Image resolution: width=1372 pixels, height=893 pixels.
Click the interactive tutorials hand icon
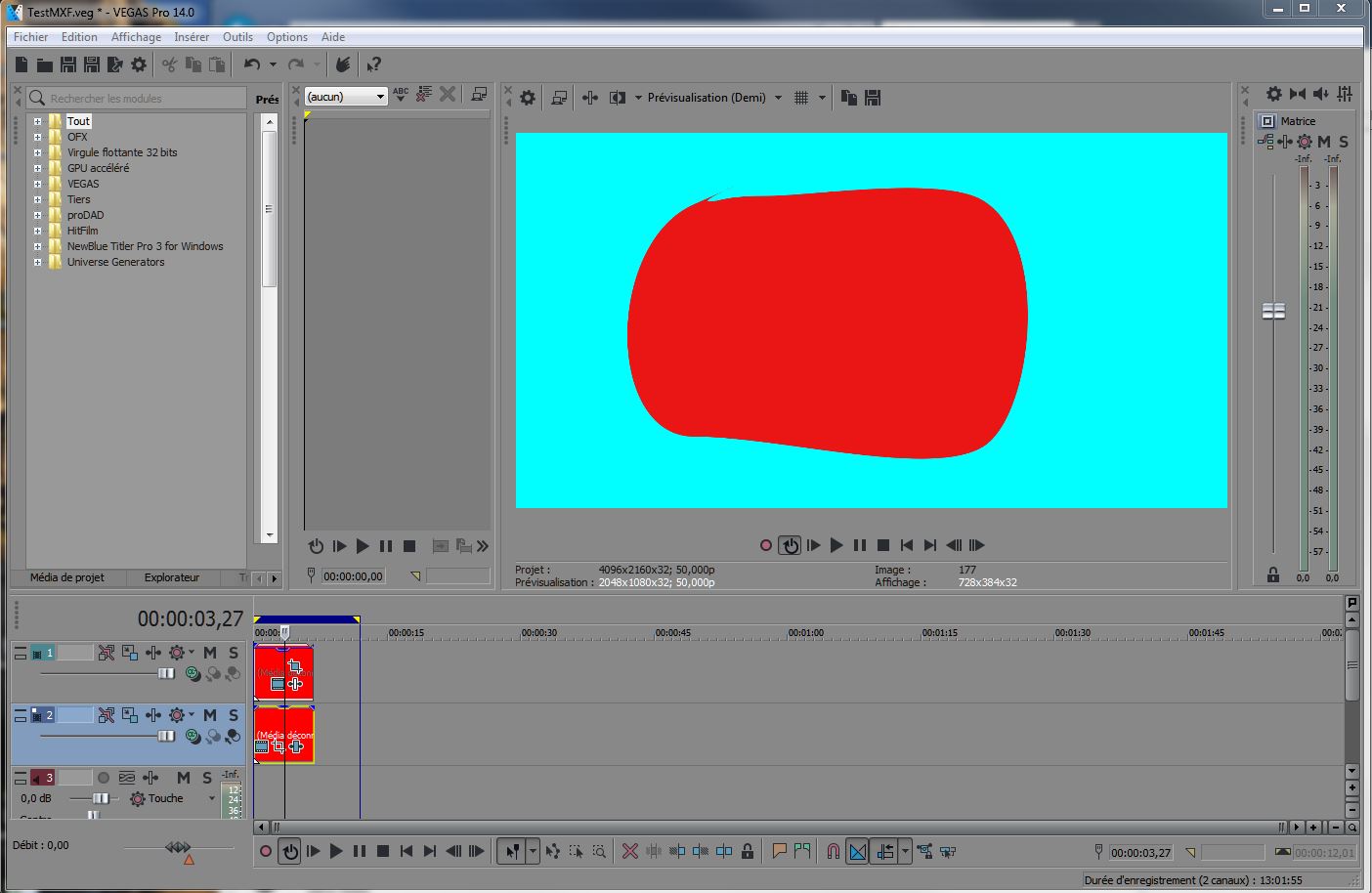tap(342, 64)
